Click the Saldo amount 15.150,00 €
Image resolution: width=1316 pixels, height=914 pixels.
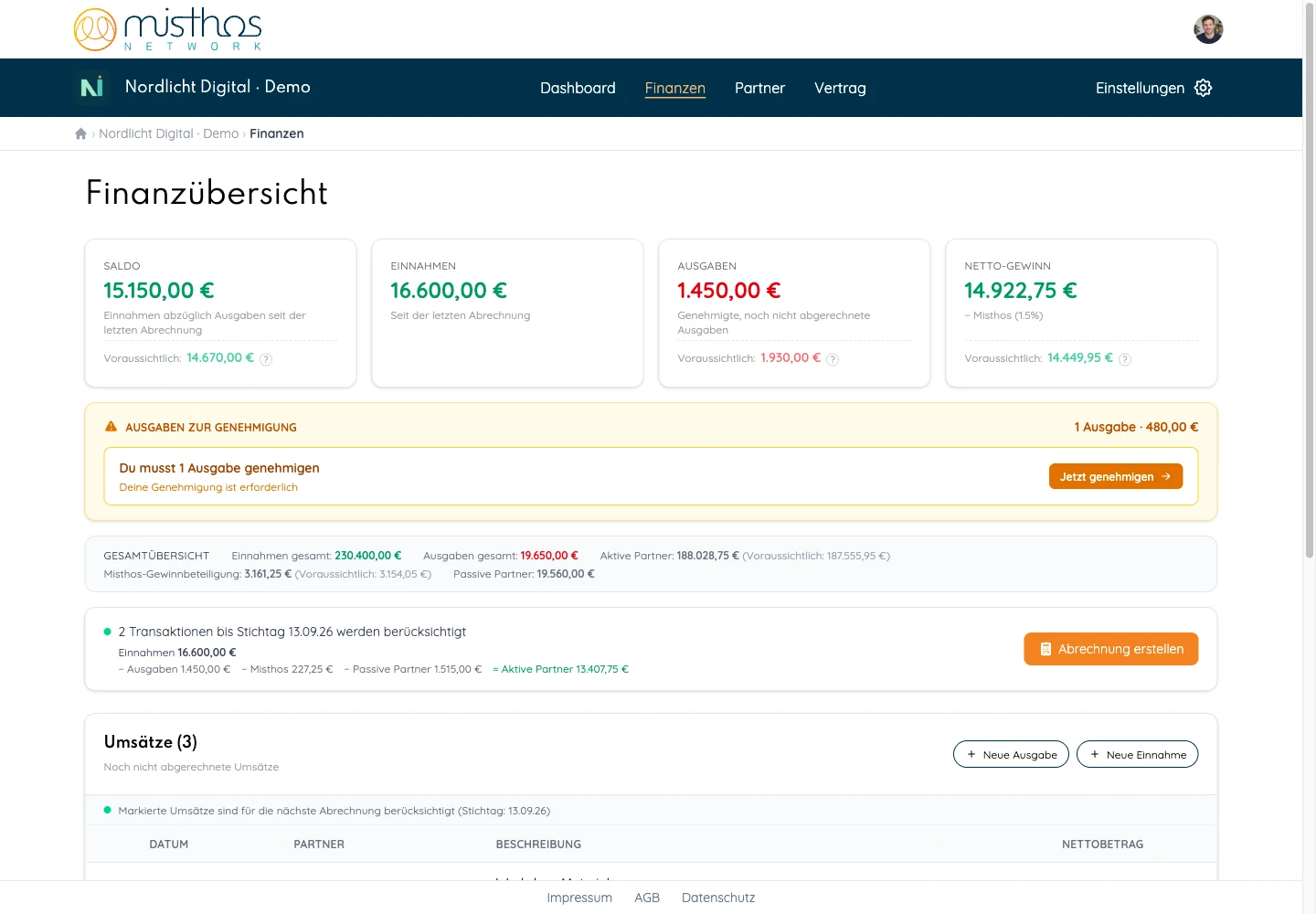tap(159, 291)
